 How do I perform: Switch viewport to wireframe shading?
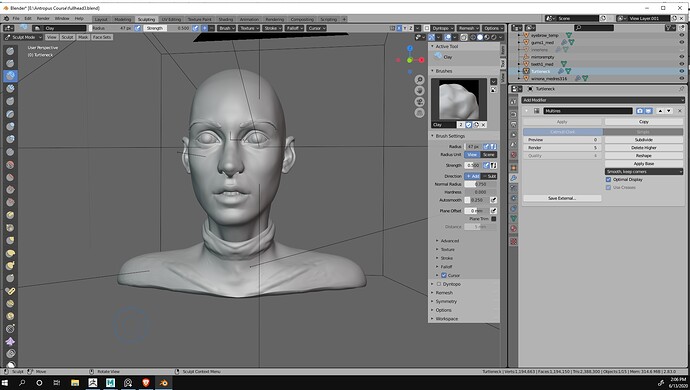(473, 37)
